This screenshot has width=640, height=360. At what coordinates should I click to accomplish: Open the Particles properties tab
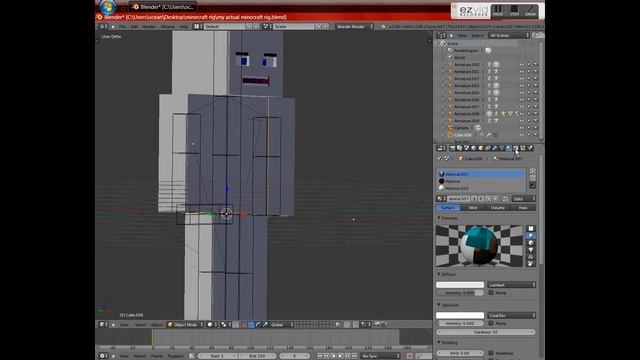[523, 148]
